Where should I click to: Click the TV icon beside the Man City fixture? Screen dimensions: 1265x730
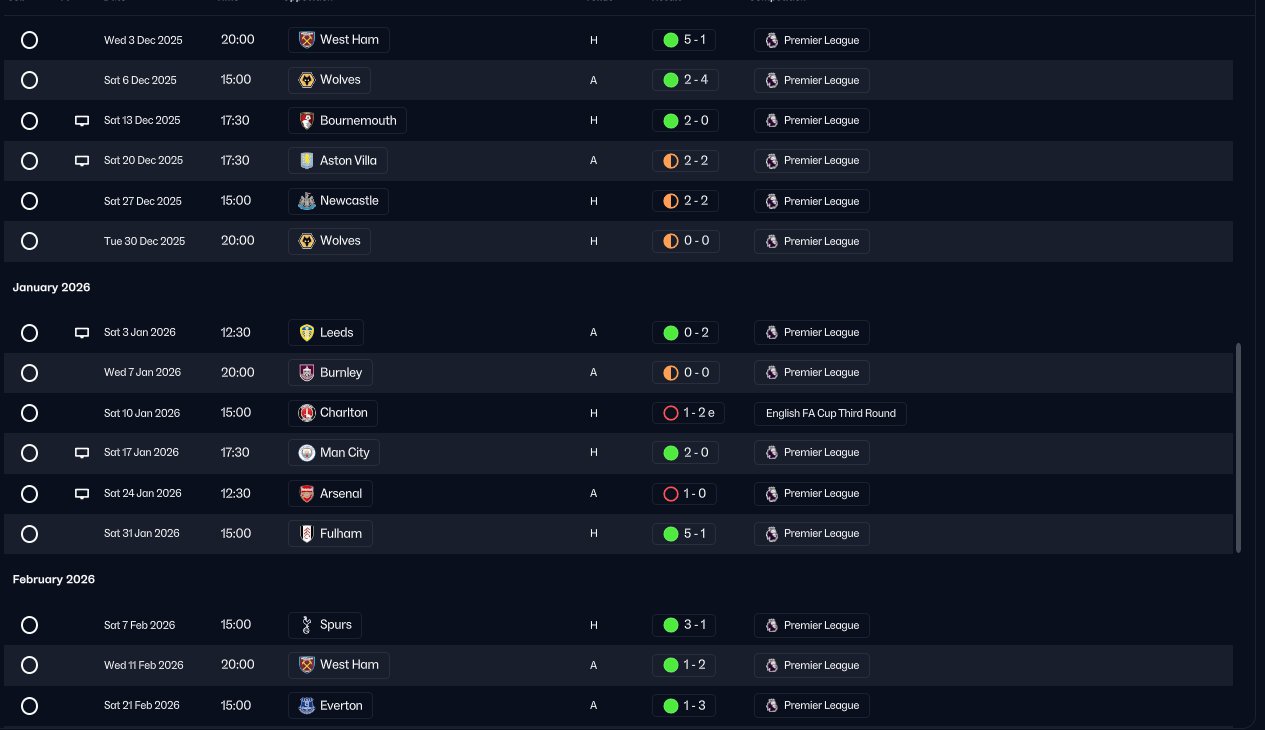tap(82, 453)
